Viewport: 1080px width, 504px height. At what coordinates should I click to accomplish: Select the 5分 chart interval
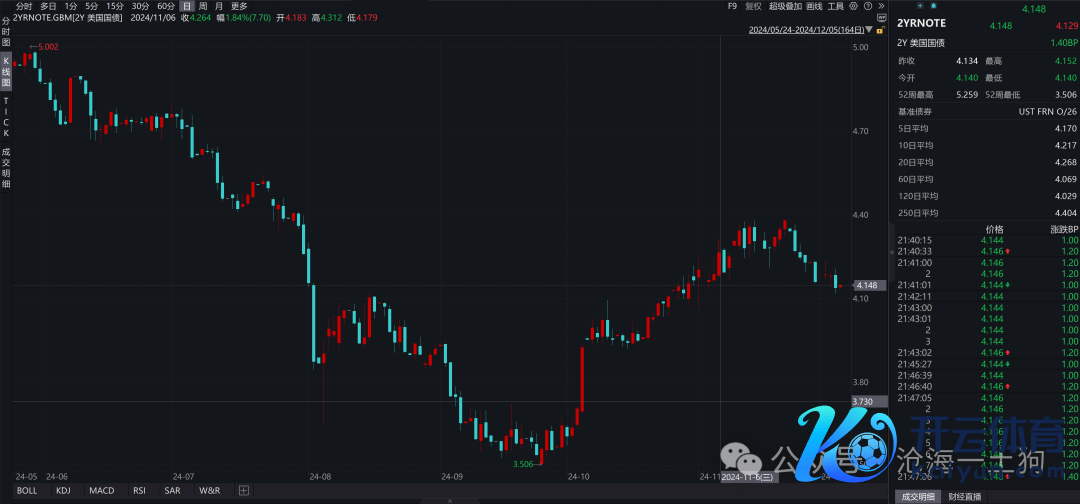point(91,6)
